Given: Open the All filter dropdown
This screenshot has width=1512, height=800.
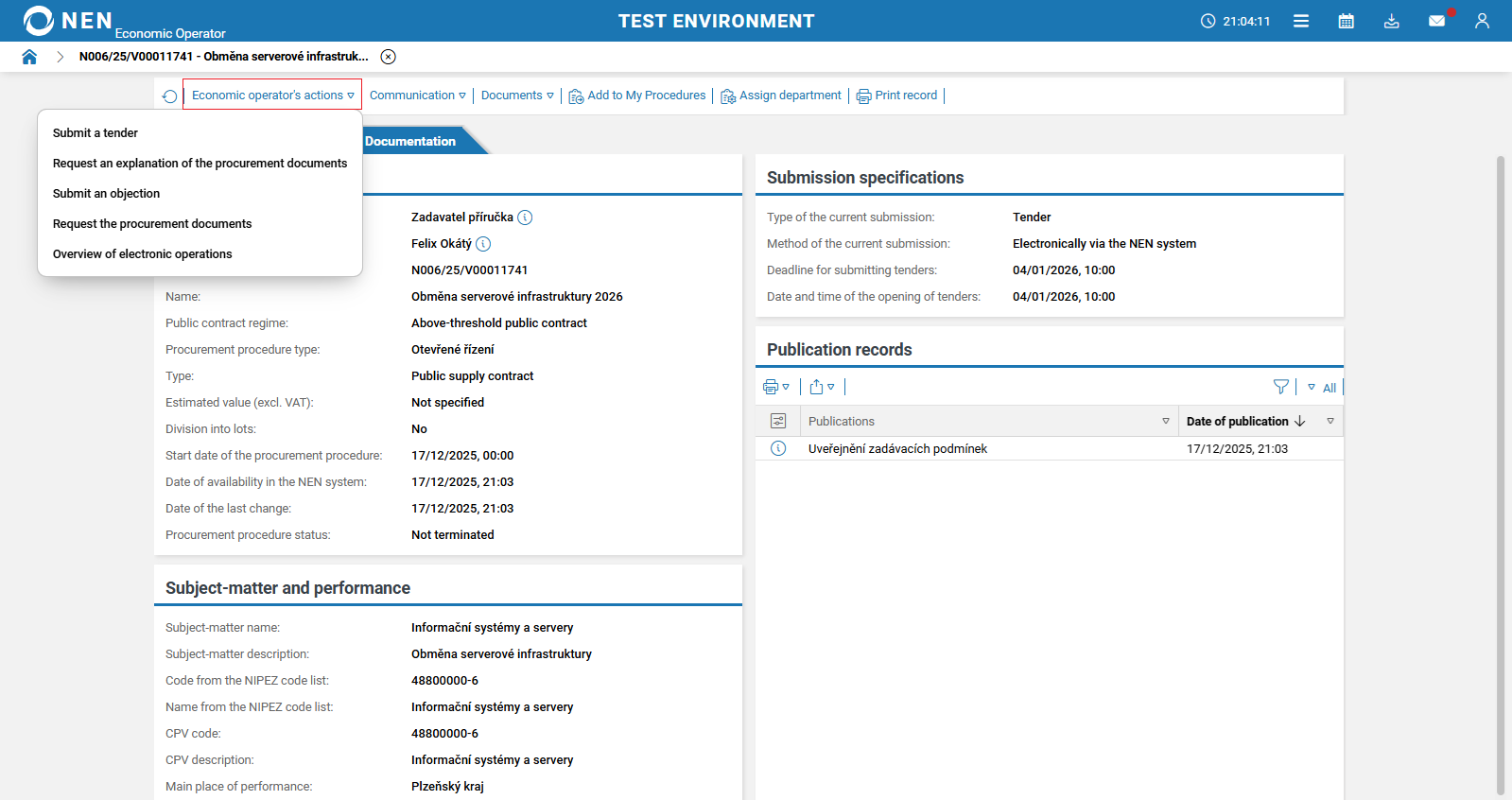Looking at the screenshot, I should tap(1322, 388).
